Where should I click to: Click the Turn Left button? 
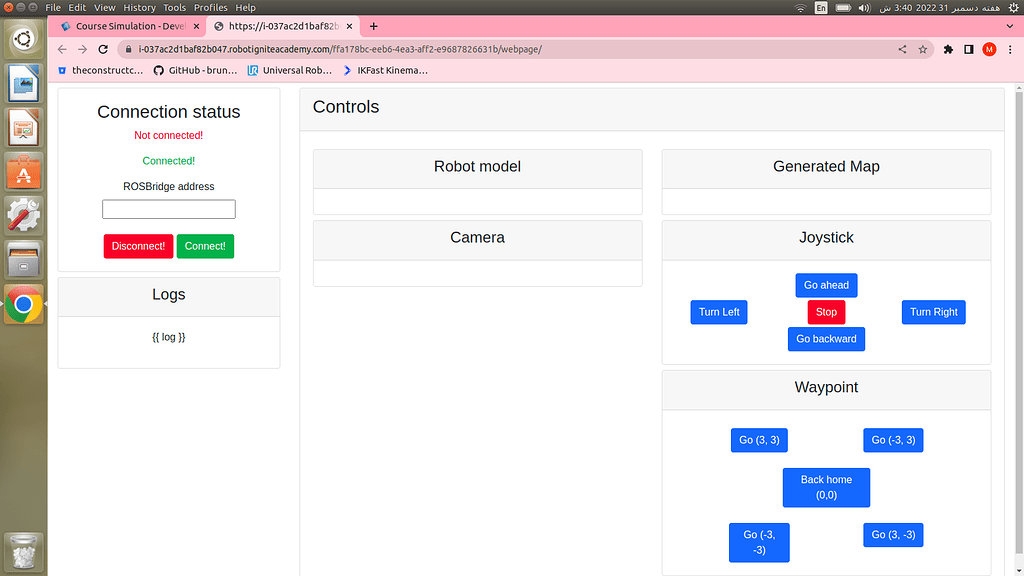pos(719,312)
